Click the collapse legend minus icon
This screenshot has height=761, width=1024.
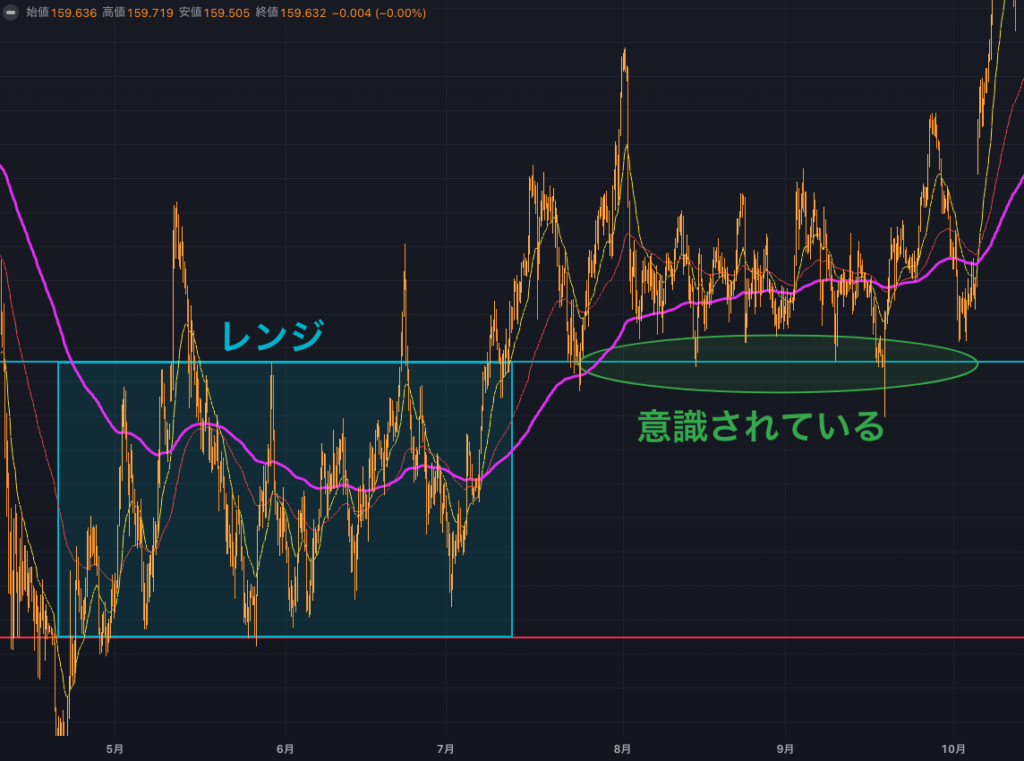coord(11,13)
